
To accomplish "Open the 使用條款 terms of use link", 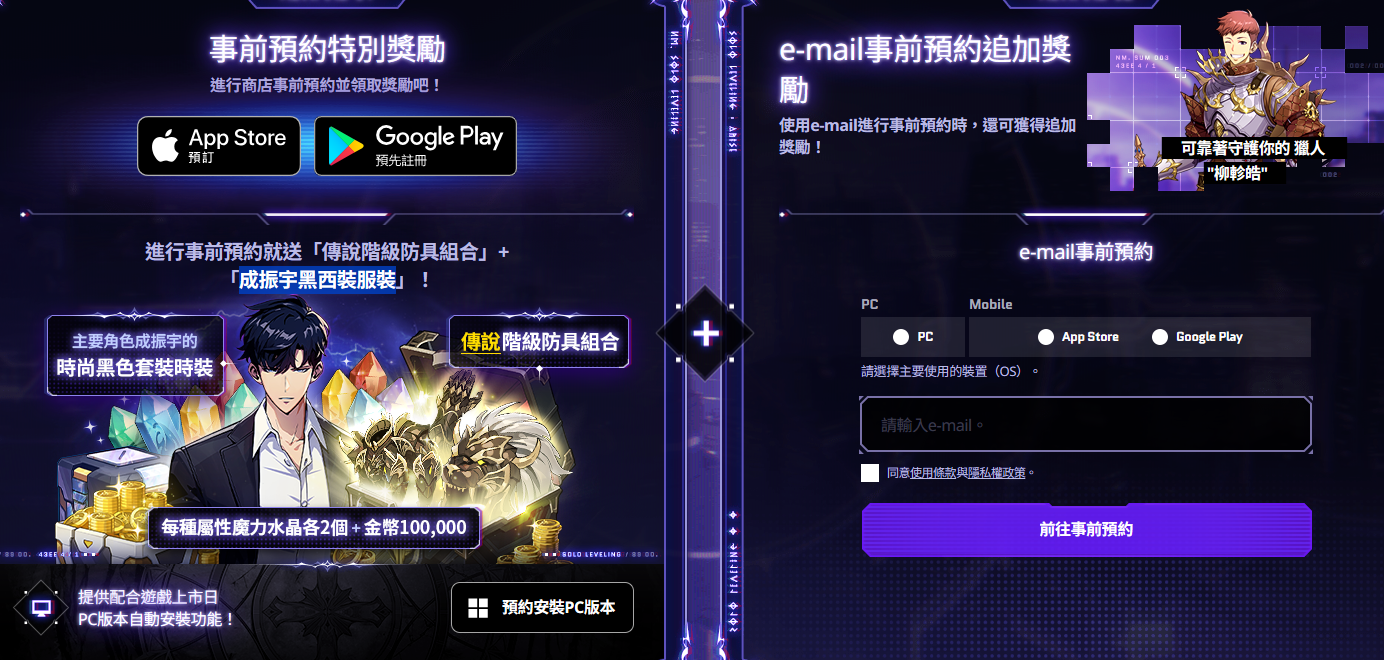I will coord(933,473).
